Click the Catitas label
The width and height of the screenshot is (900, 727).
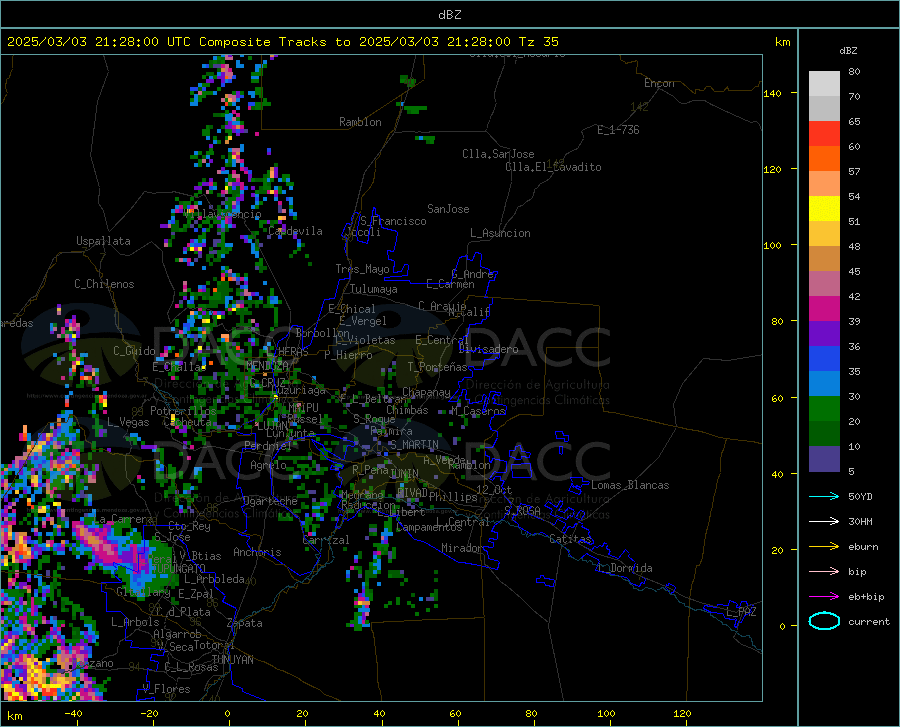tap(570, 539)
